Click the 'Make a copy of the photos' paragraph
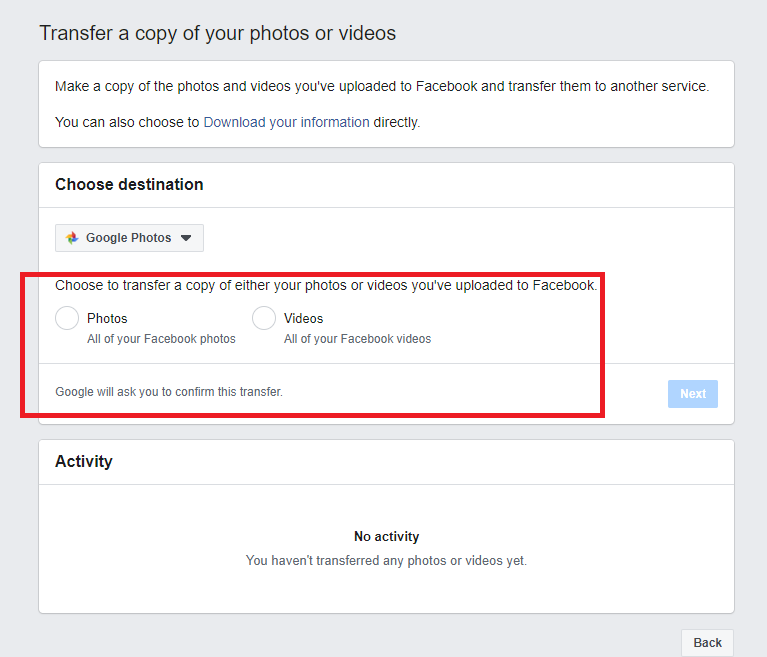The width and height of the screenshot is (767, 657). click(381, 86)
